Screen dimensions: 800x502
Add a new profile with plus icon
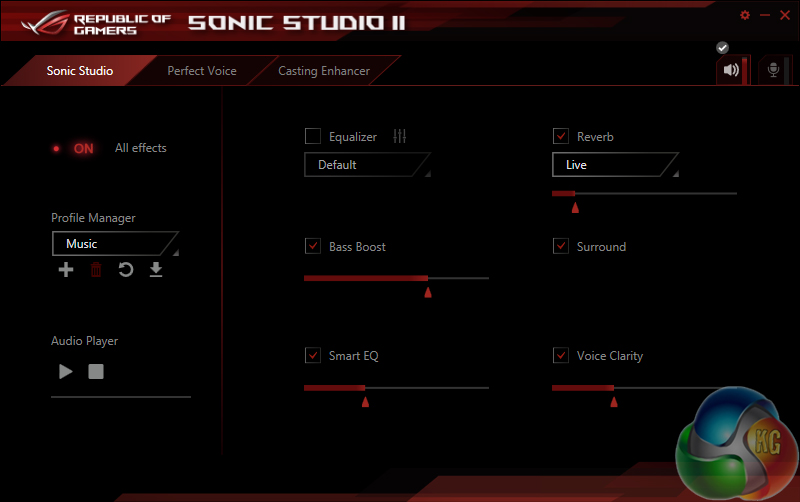click(x=66, y=269)
